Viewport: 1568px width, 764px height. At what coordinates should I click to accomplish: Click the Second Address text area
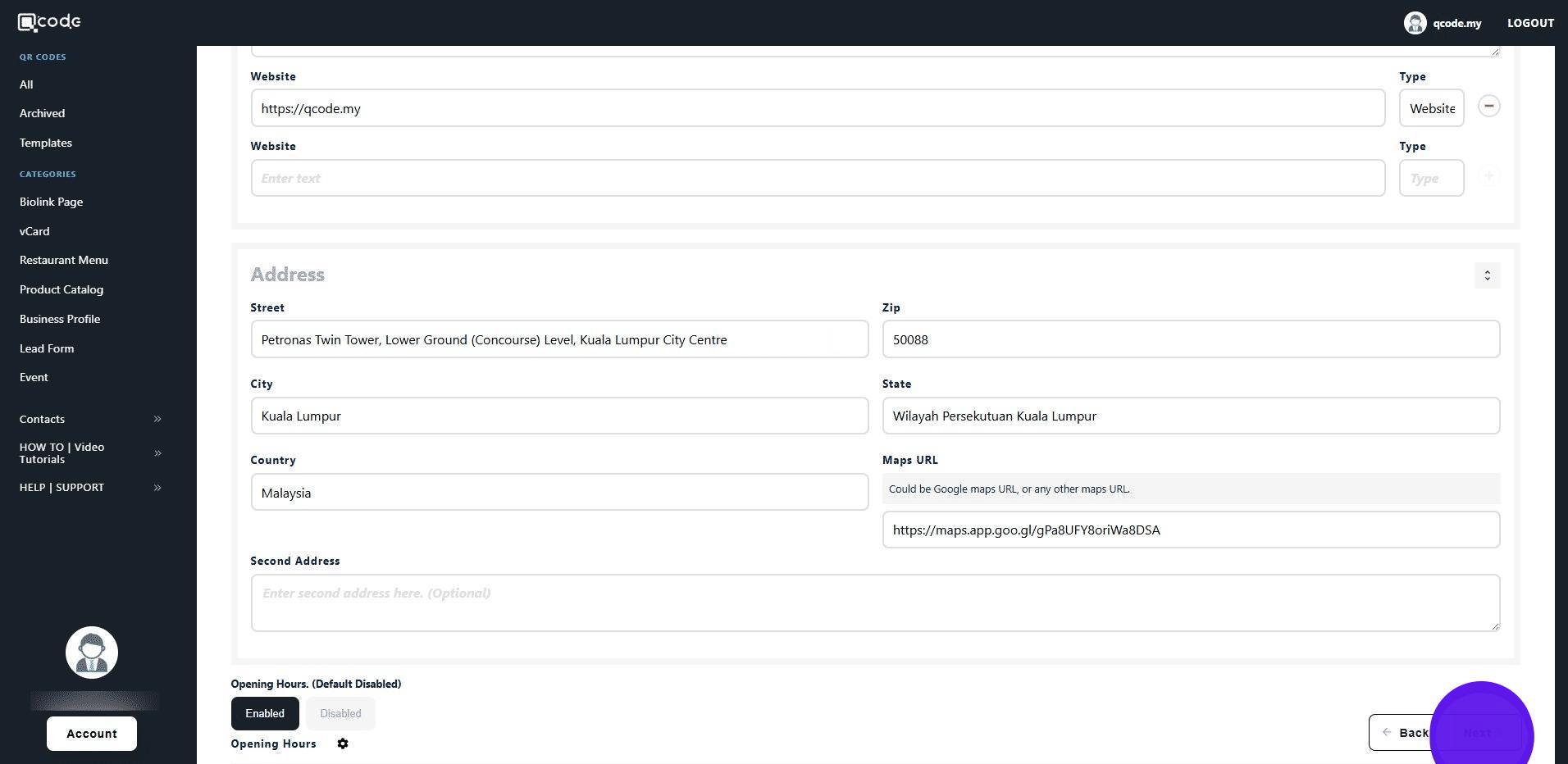[875, 603]
